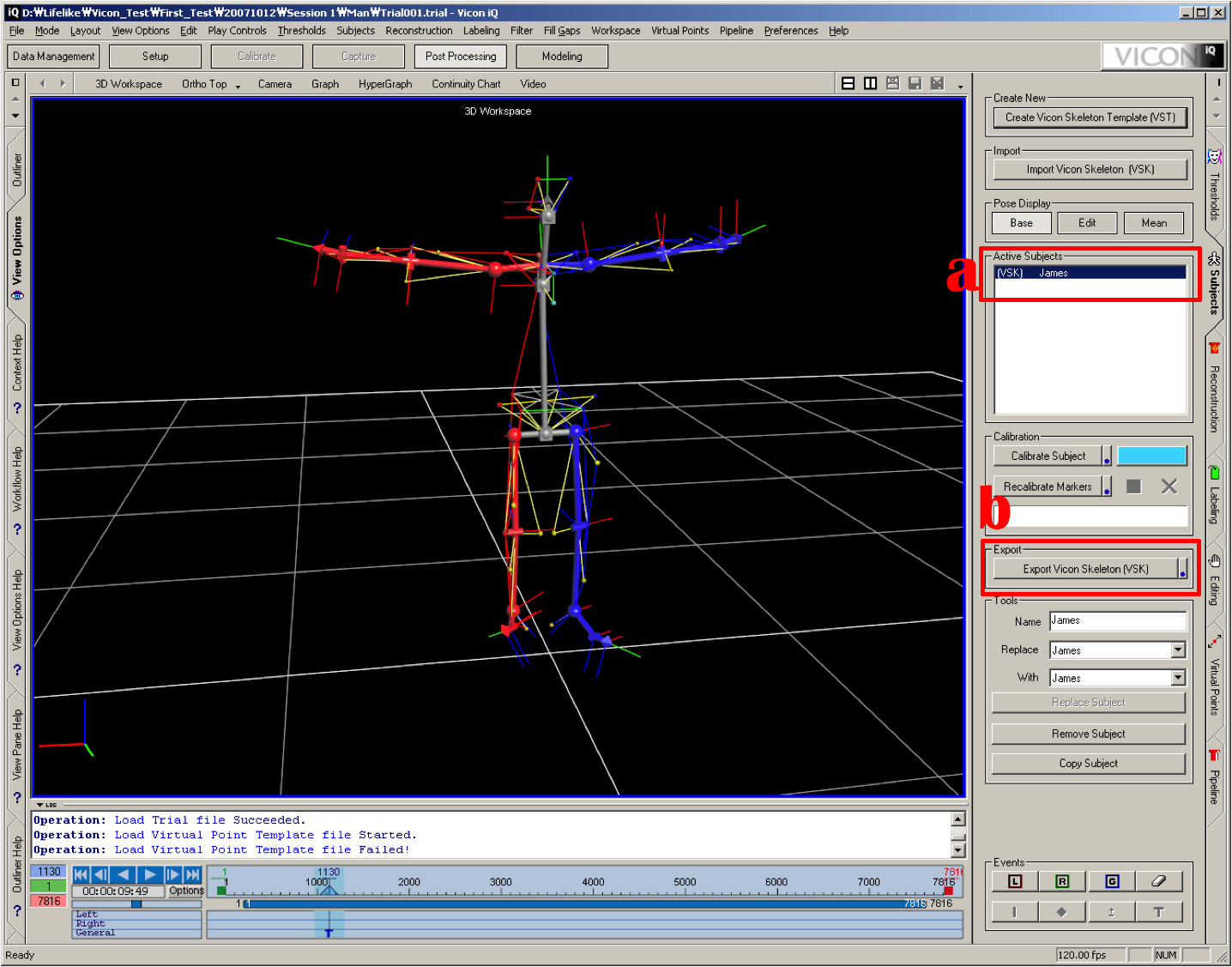
Task: Click the subject Name input field
Action: click(1117, 621)
